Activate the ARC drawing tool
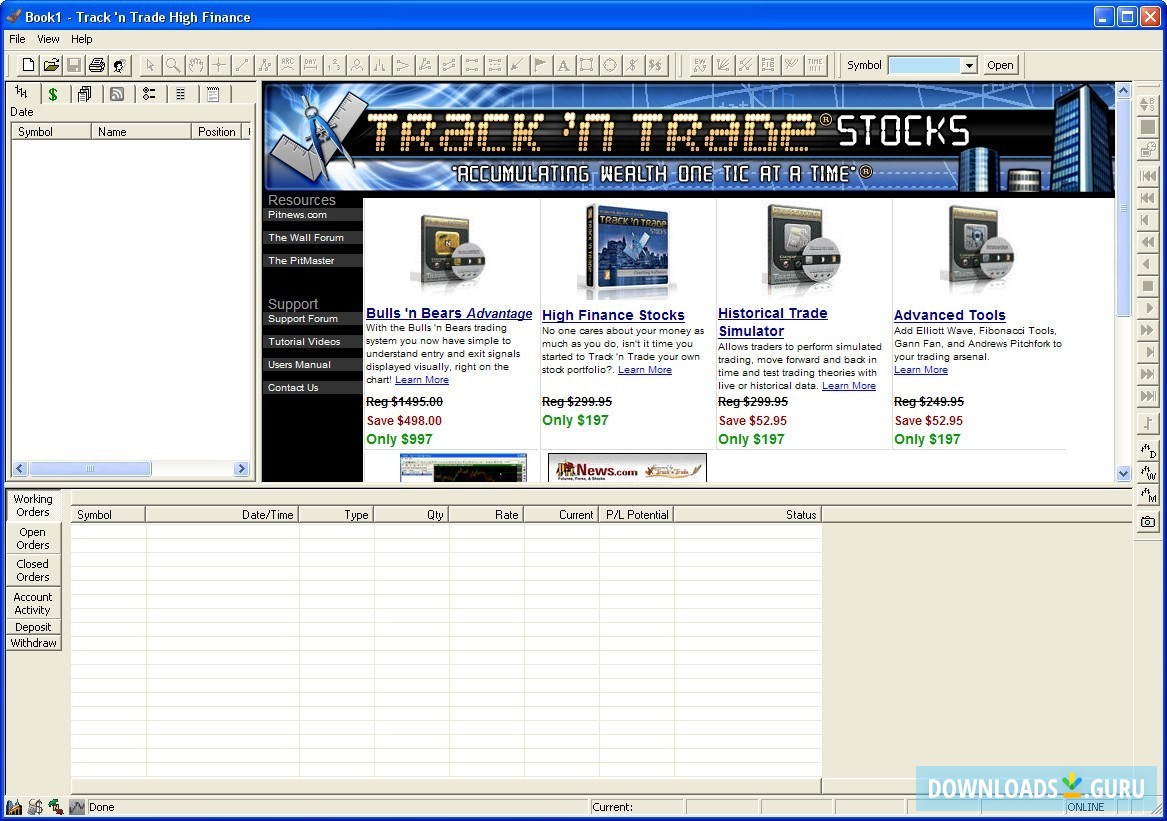Viewport: 1167px width, 821px height. pyautogui.click(x=287, y=65)
